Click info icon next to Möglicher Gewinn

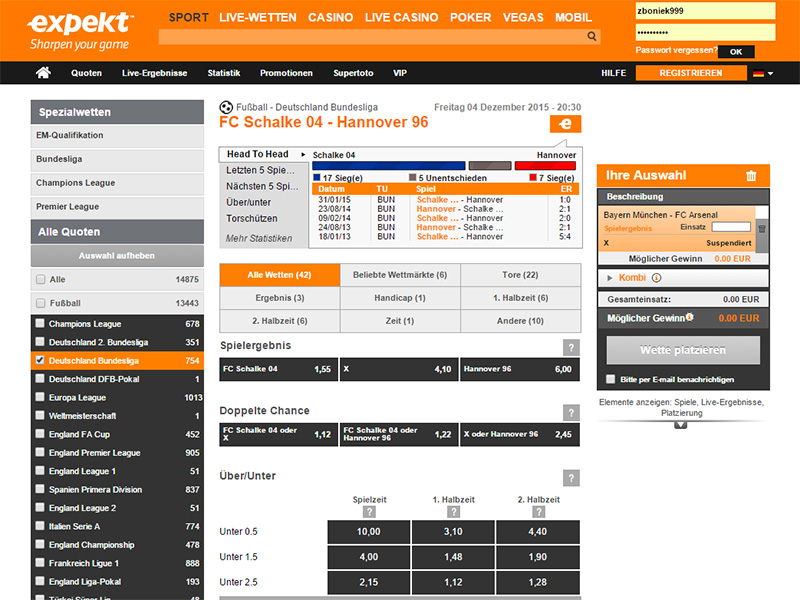coord(690,317)
